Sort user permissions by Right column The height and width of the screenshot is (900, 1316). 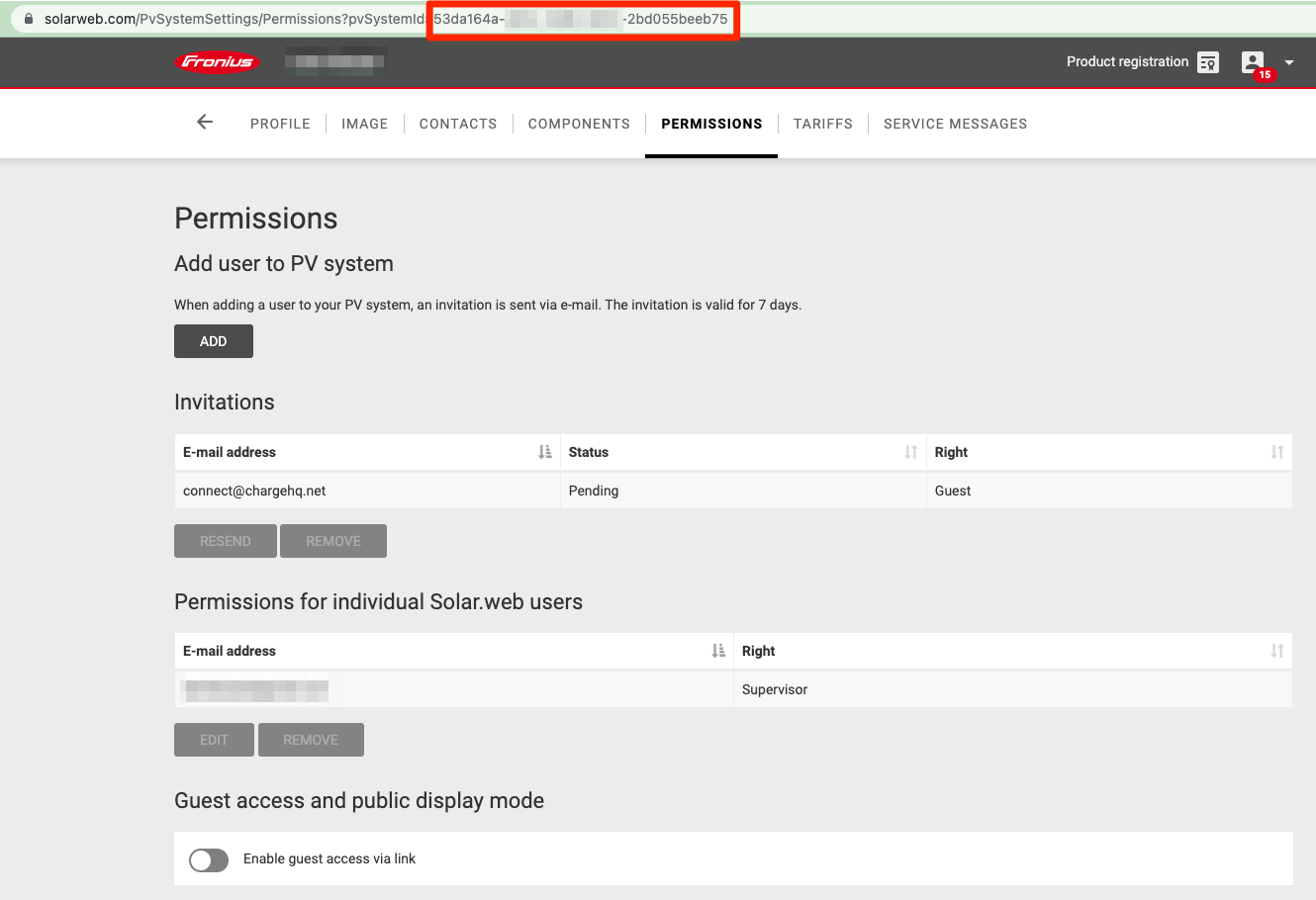[x=1277, y=651]
